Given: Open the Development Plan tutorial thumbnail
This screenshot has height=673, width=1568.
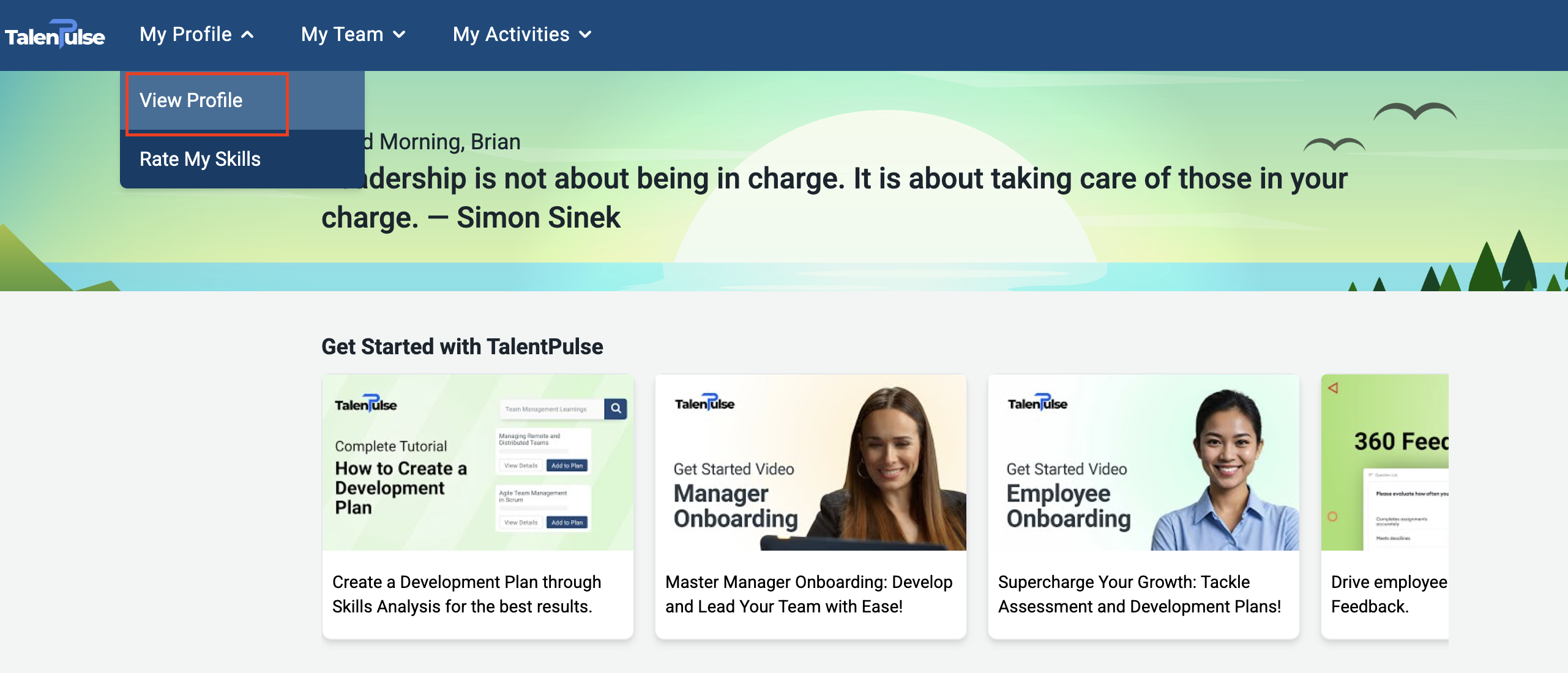Looking at the screenshot, I should [x=477, y=463].
